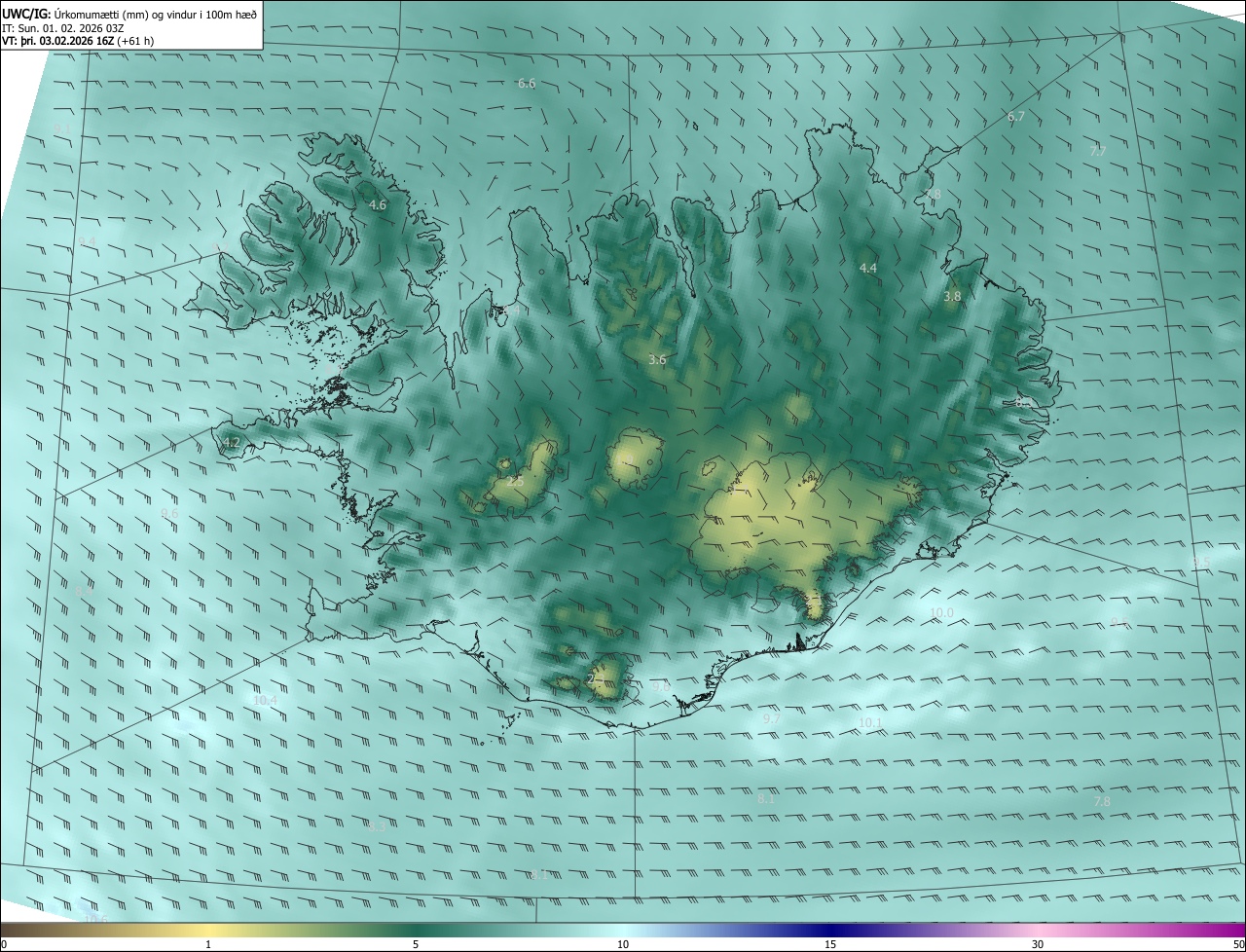Select the colour bar tick label 5
Screen dimensions: 1246x952
coord(416,945)
